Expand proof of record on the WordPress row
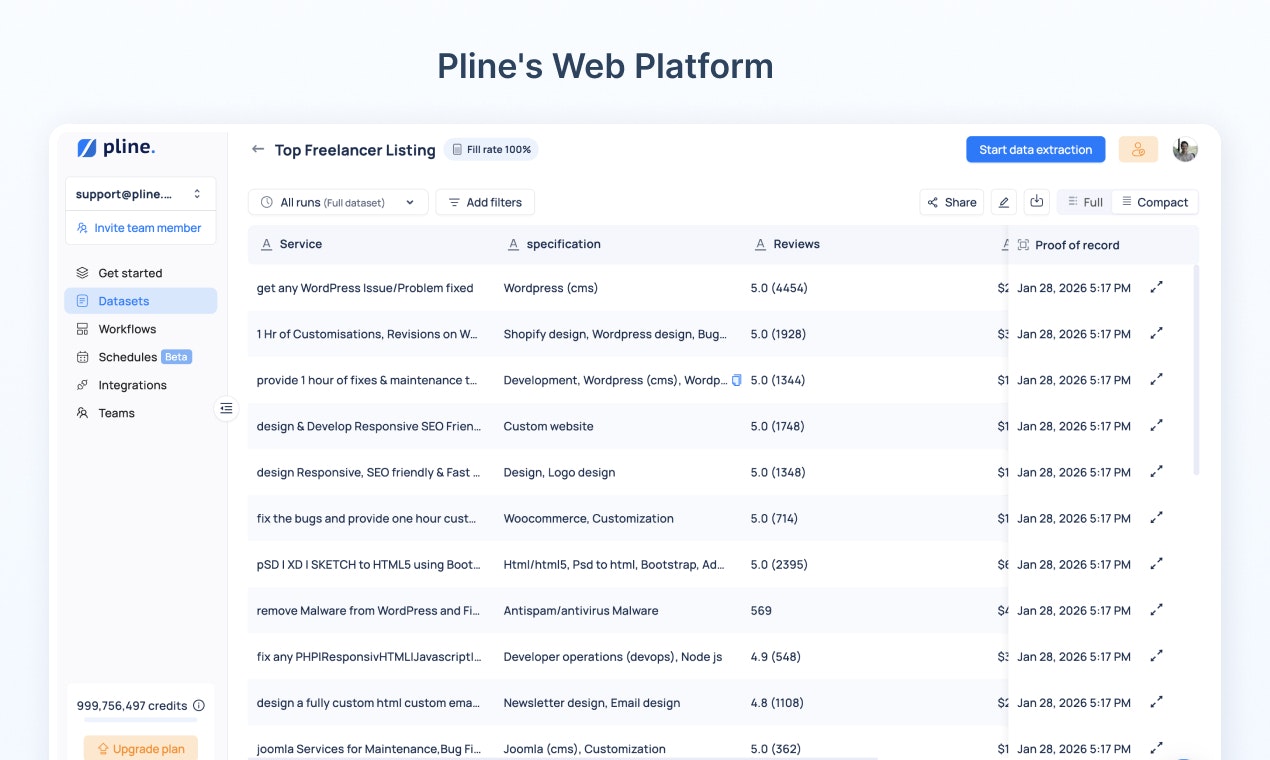 coord(1156,287)
